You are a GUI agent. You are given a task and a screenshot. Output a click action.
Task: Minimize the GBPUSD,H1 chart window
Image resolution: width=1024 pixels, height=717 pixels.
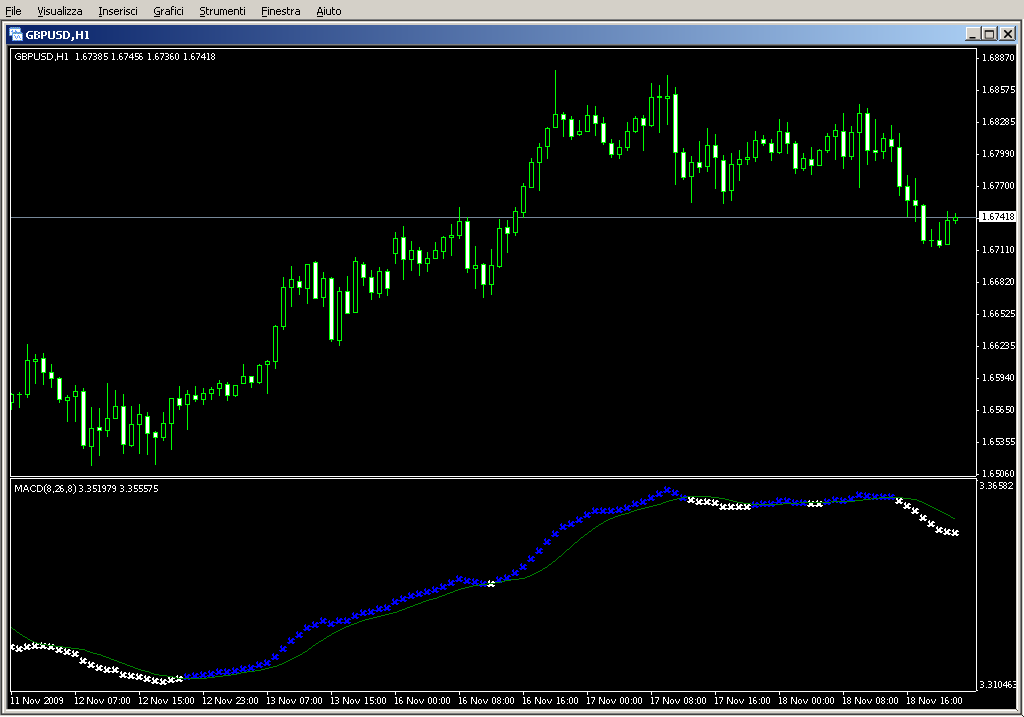pyautogui.click(x=973, y=34)
